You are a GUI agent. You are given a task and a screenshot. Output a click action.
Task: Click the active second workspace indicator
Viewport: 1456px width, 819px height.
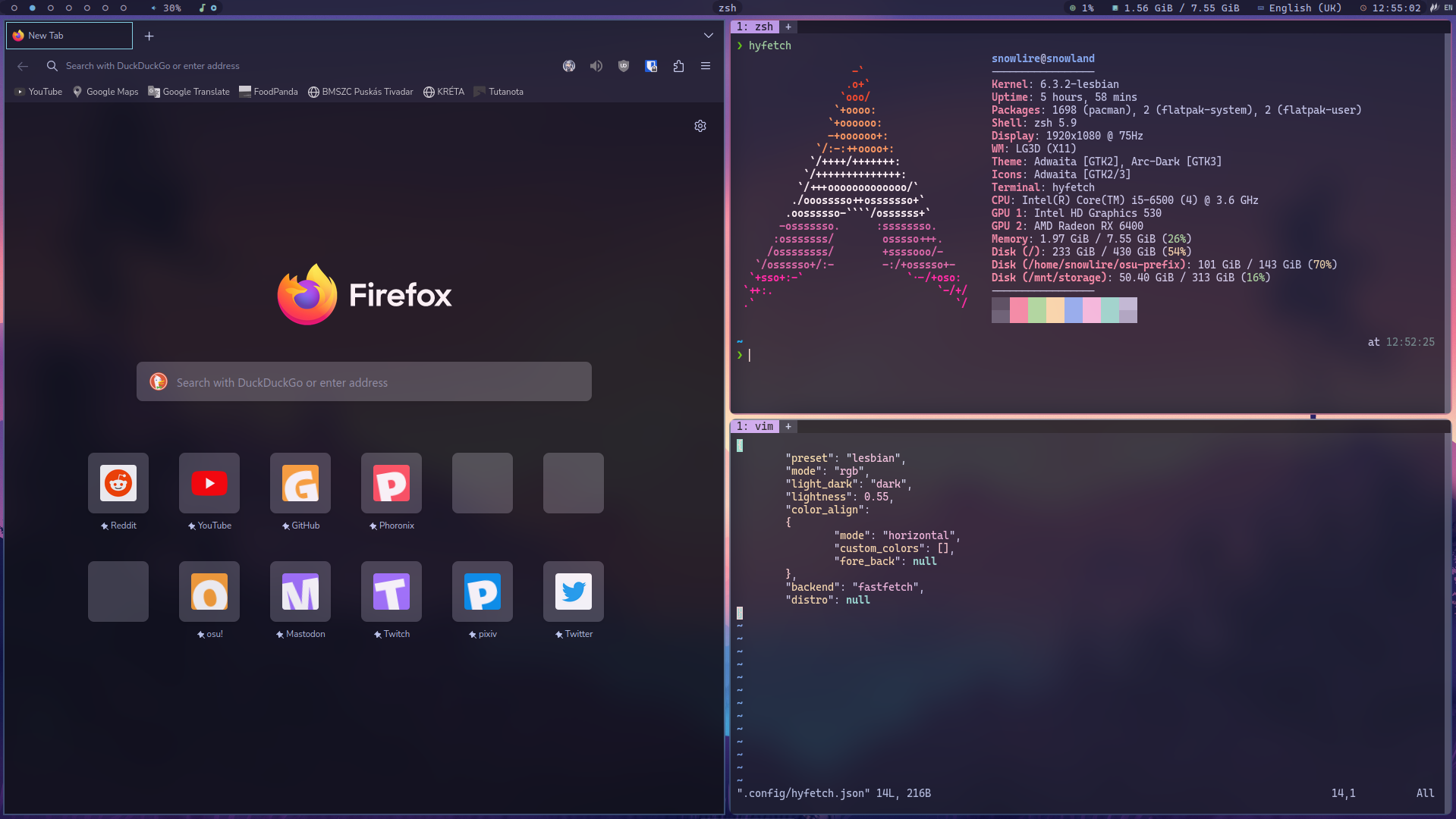click(x=32, y=8)
